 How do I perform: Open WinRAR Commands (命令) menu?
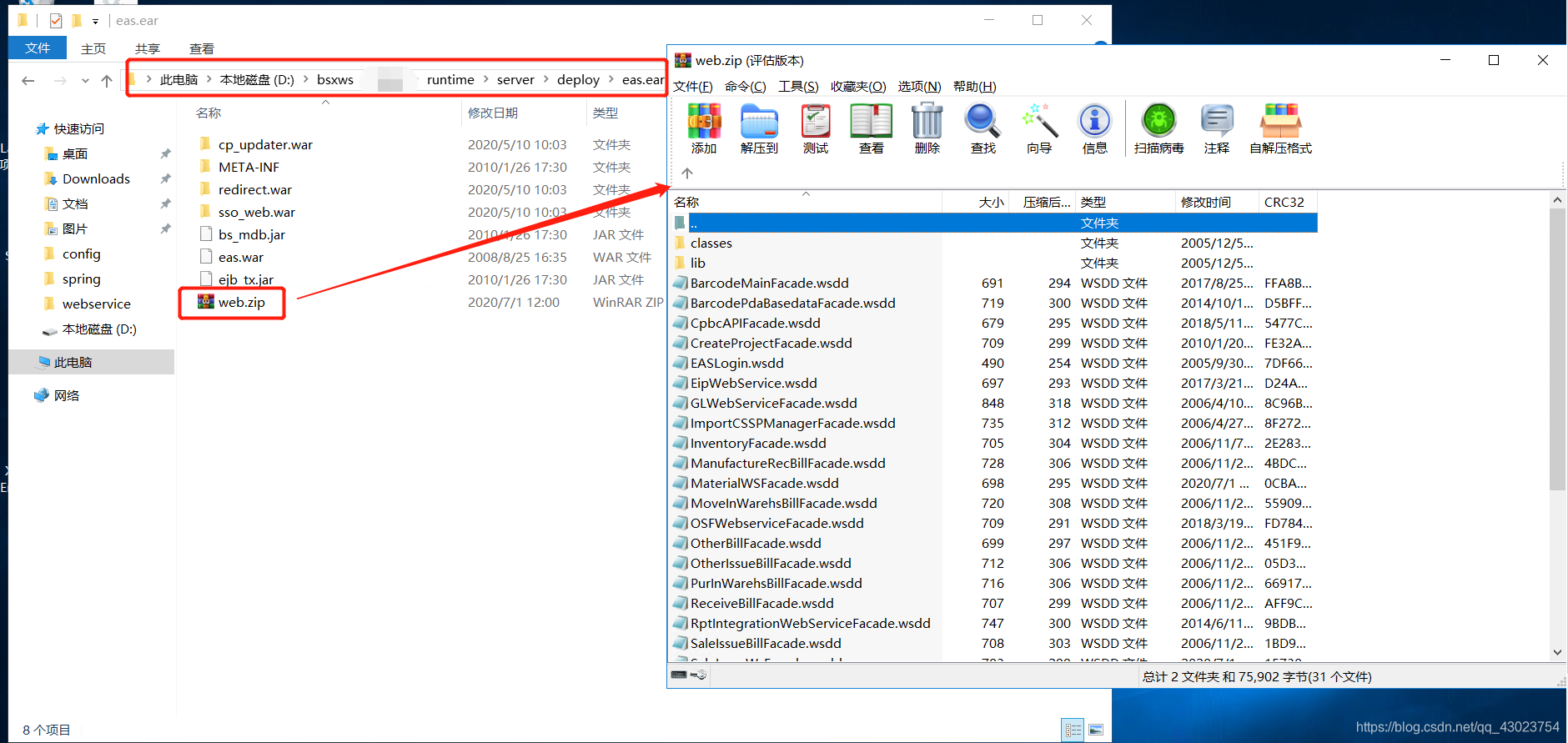click(746, 87)
